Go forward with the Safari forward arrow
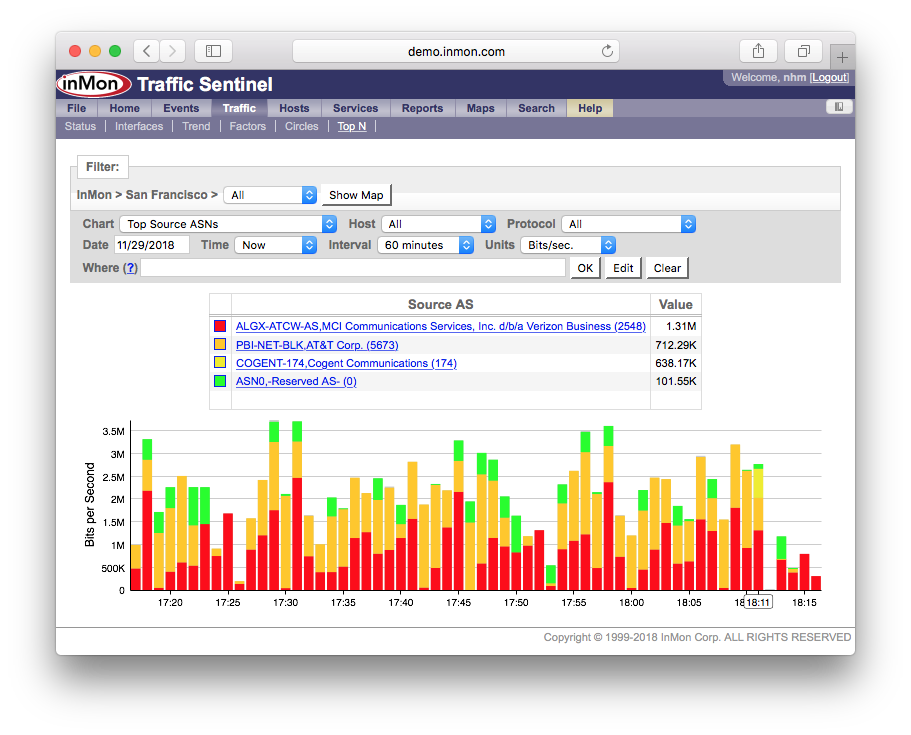The image size is (911, 735). [173, 51]
